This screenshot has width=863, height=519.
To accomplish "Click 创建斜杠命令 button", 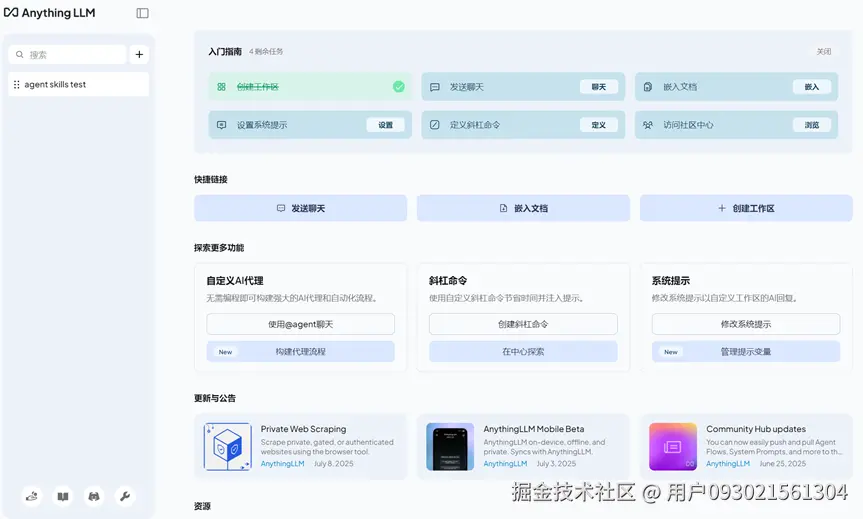I will [x=523, y=324].
